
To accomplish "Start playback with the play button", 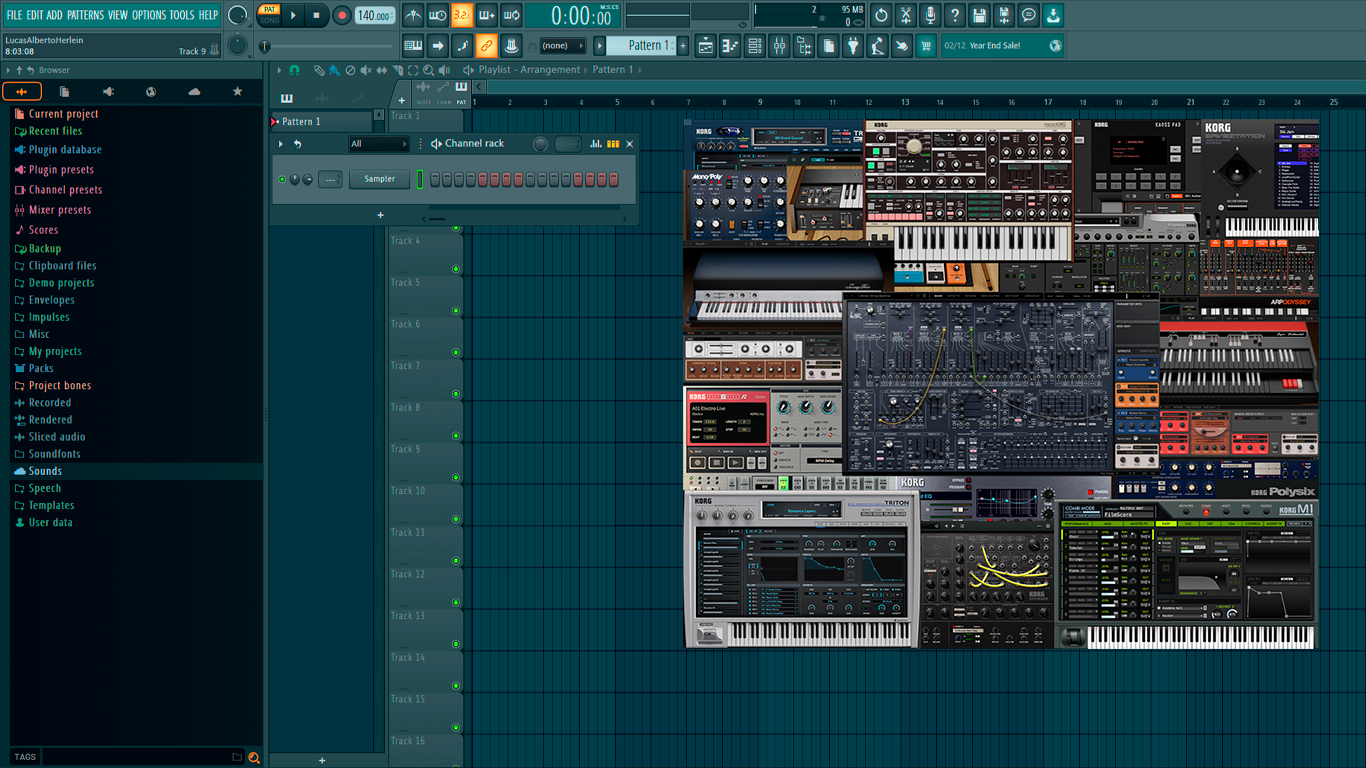I will click(x=293, y=15).
